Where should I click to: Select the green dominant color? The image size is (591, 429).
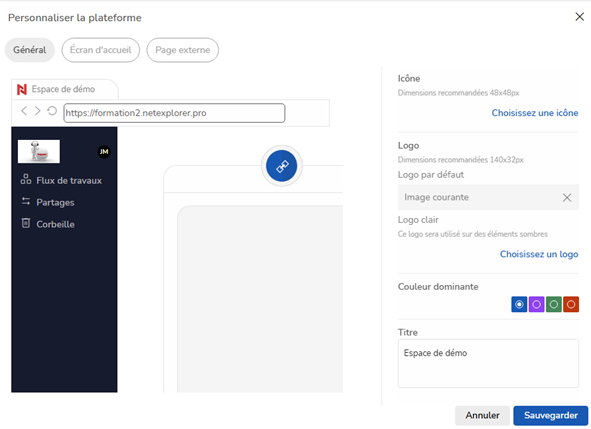(x=554, y=304)
